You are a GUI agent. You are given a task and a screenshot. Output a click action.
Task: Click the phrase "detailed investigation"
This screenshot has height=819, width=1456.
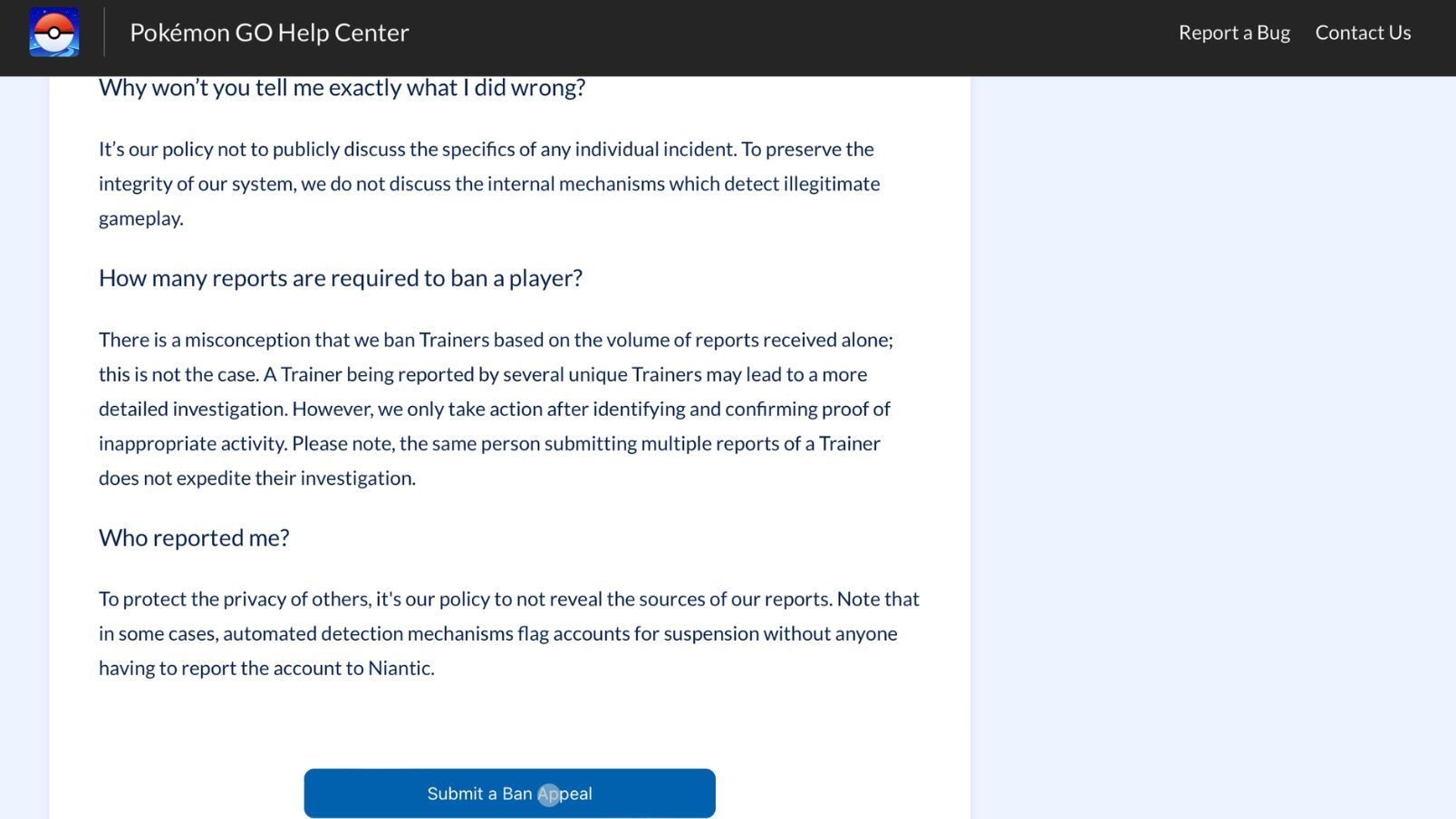tap(192, 409)
